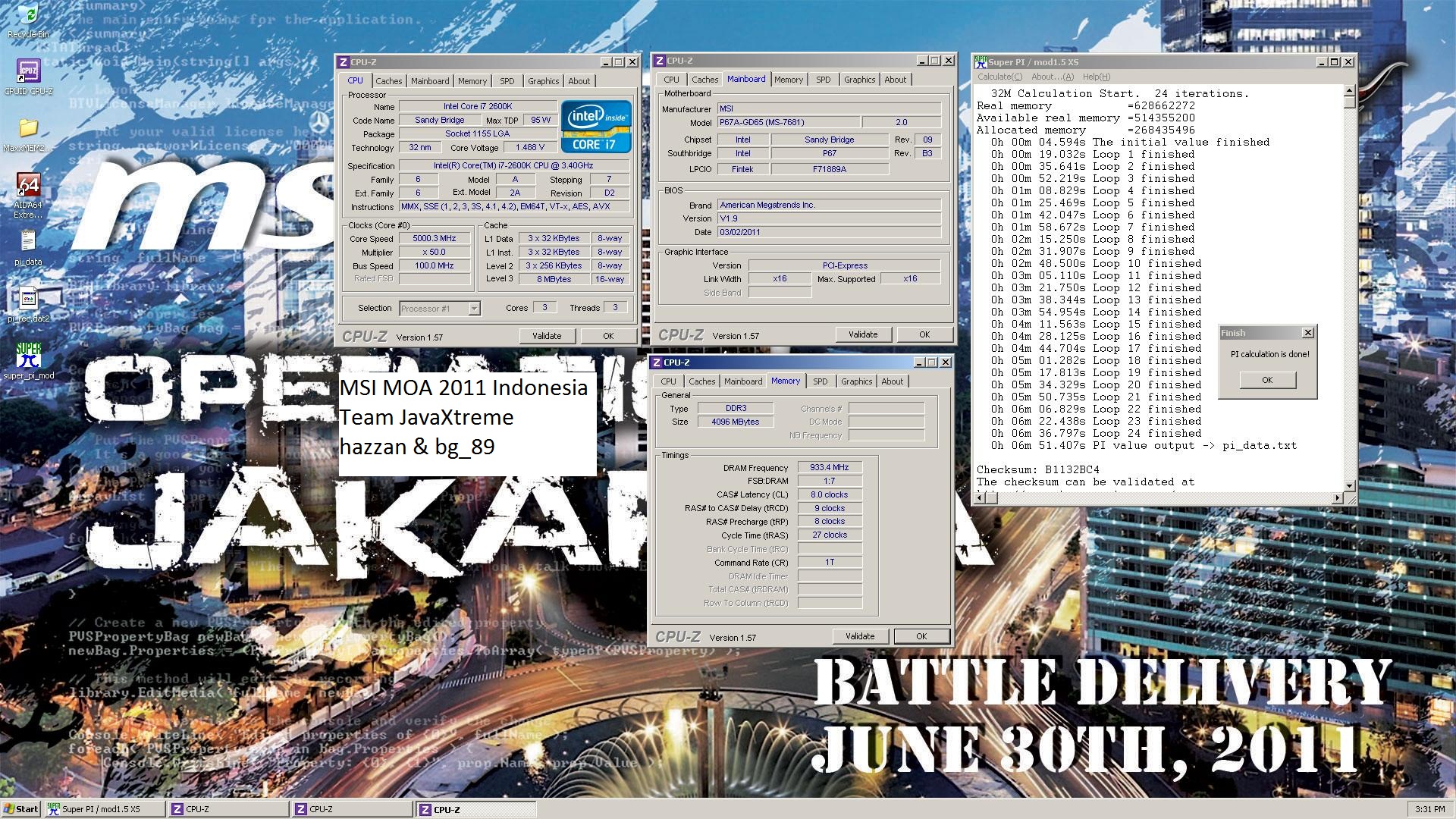1456x819 pixels.
Task: Select the Graphics tab in the Mainboard window
Action: point(859,80)
